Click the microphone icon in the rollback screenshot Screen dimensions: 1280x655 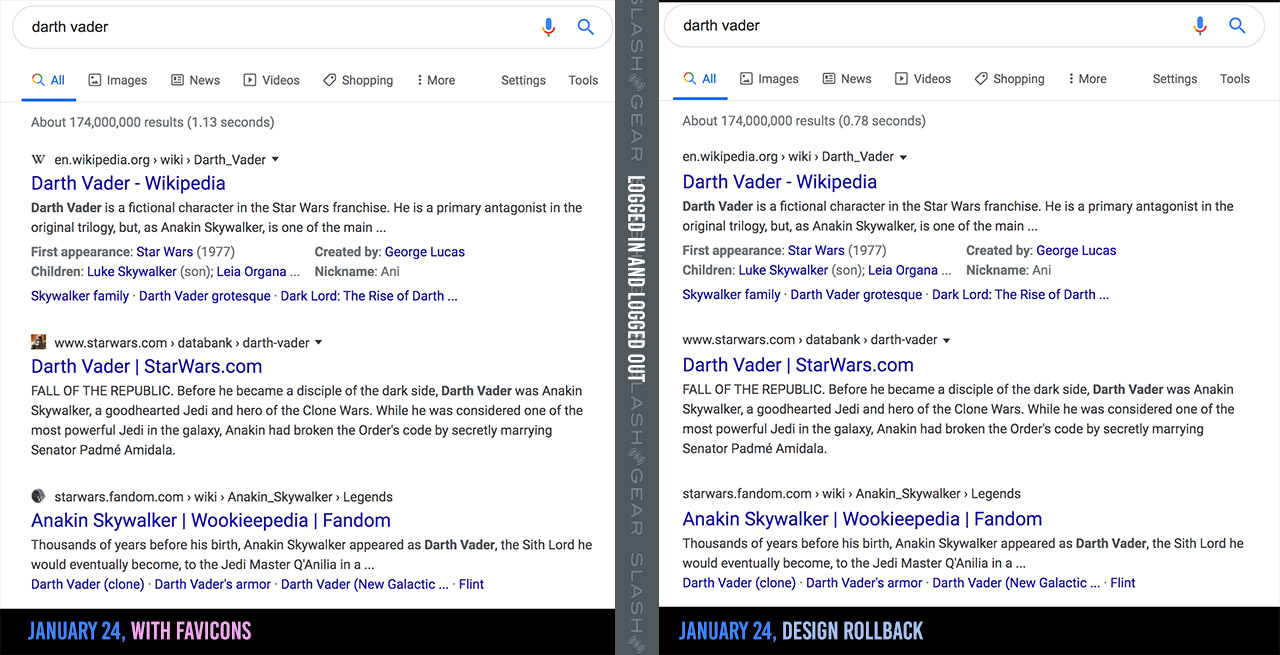[x=1200, y=26]
